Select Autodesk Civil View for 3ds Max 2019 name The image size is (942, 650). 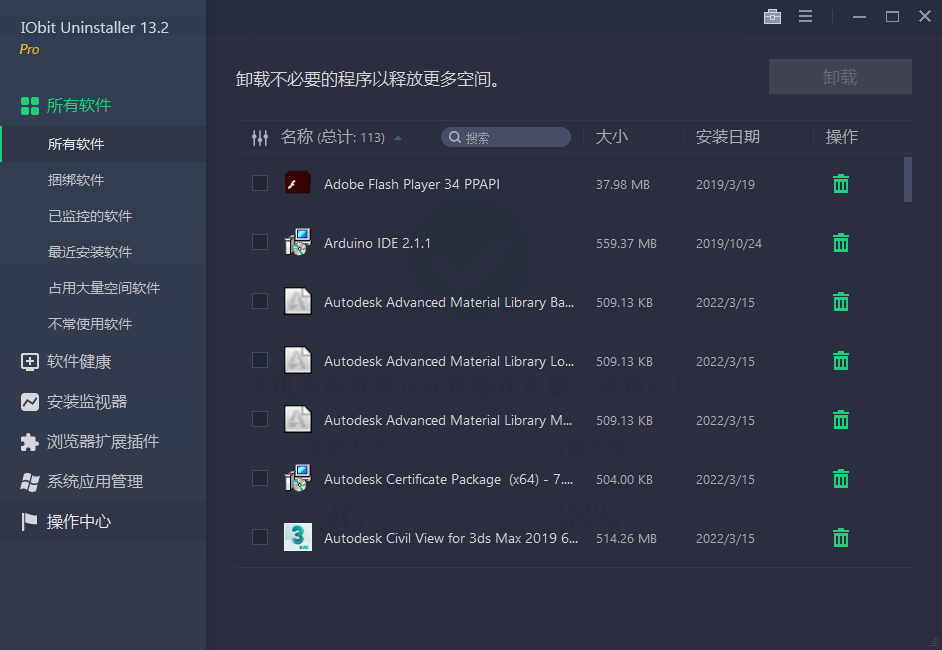tap(451, 538)
